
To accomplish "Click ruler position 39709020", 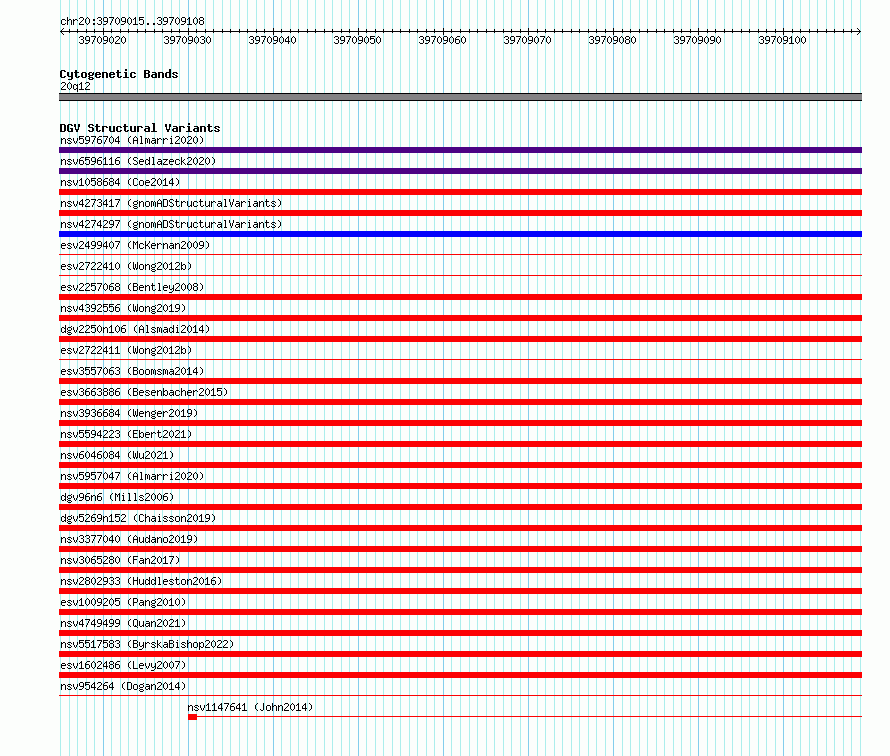I will click(102, 40).
